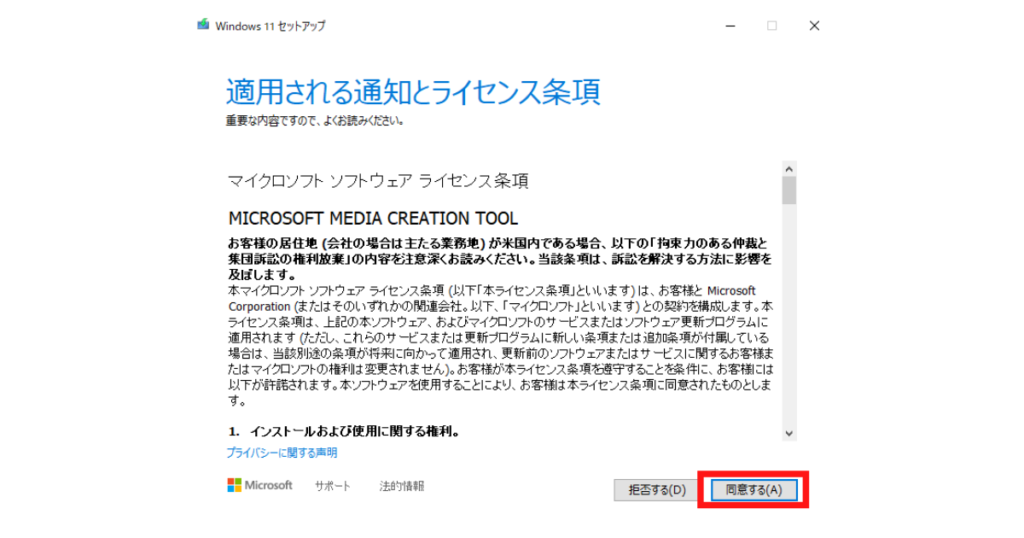The image size is (1024, 538).
Task: Click the 重要な内容ですので、よくお読みください subtitle
Action: point(315,121)
